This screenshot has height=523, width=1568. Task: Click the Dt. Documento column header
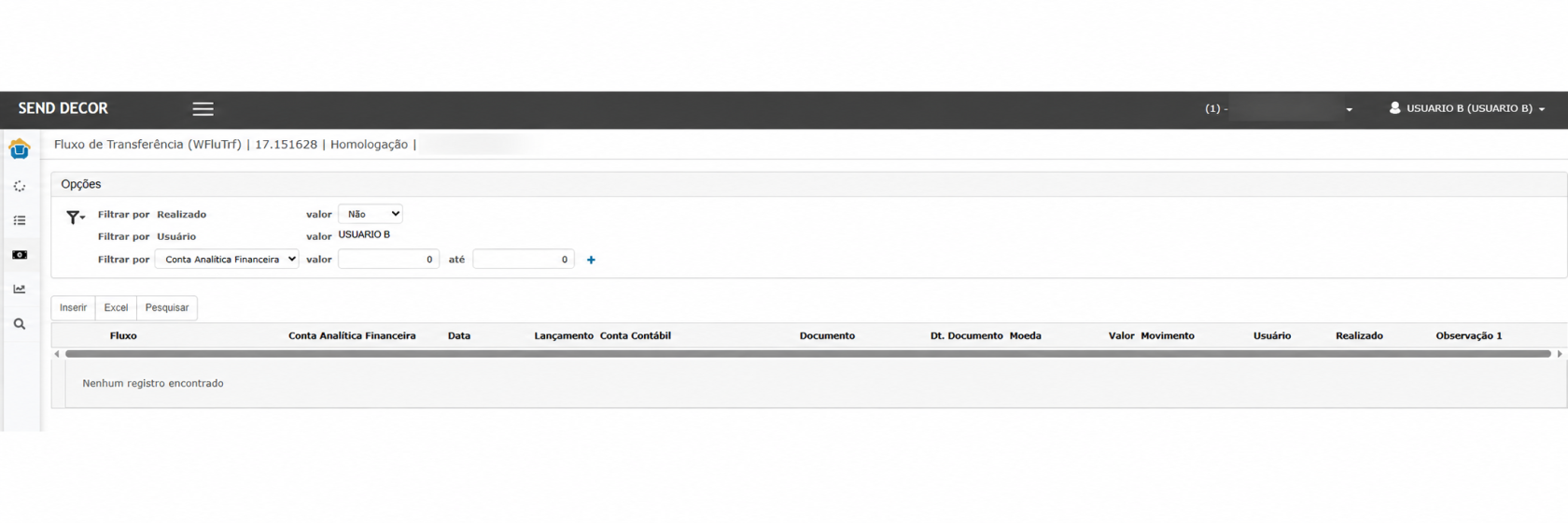point(966,335)
